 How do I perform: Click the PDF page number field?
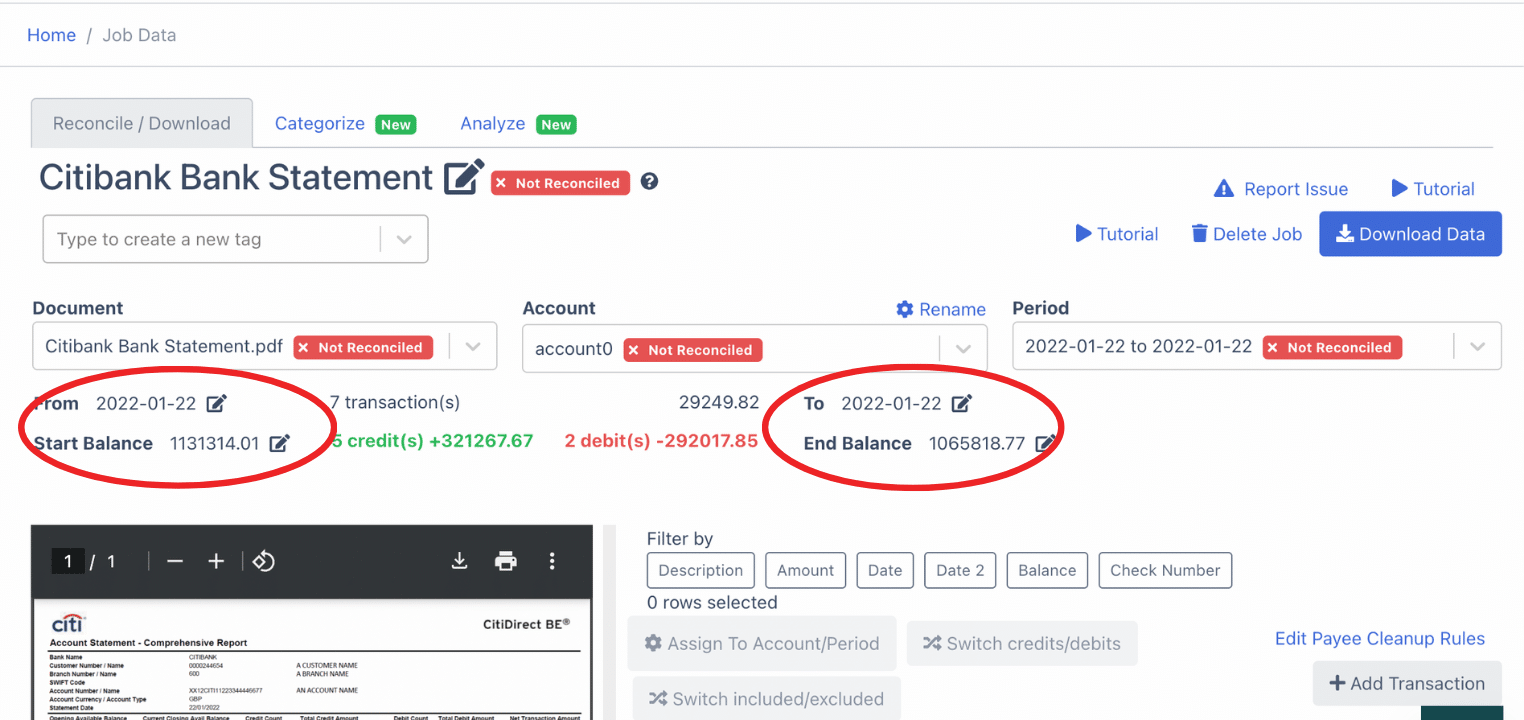67,561
